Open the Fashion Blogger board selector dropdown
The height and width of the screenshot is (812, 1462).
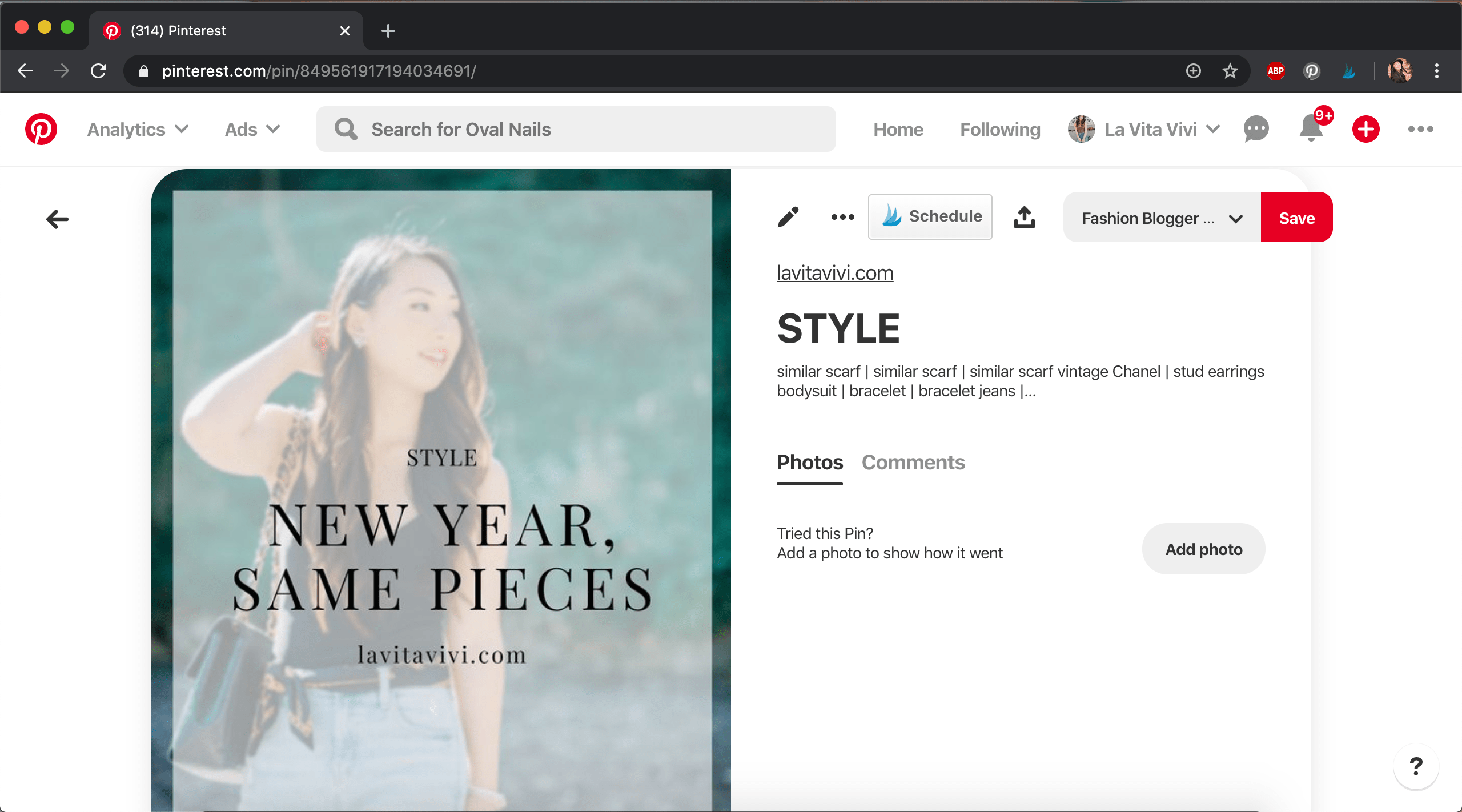(x=1161, y=218)
